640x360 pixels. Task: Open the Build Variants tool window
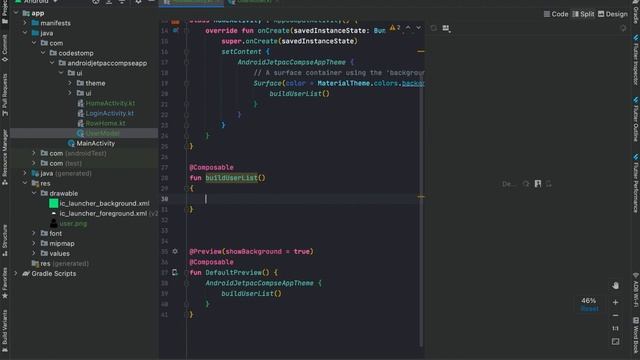[x=4, y=331]
